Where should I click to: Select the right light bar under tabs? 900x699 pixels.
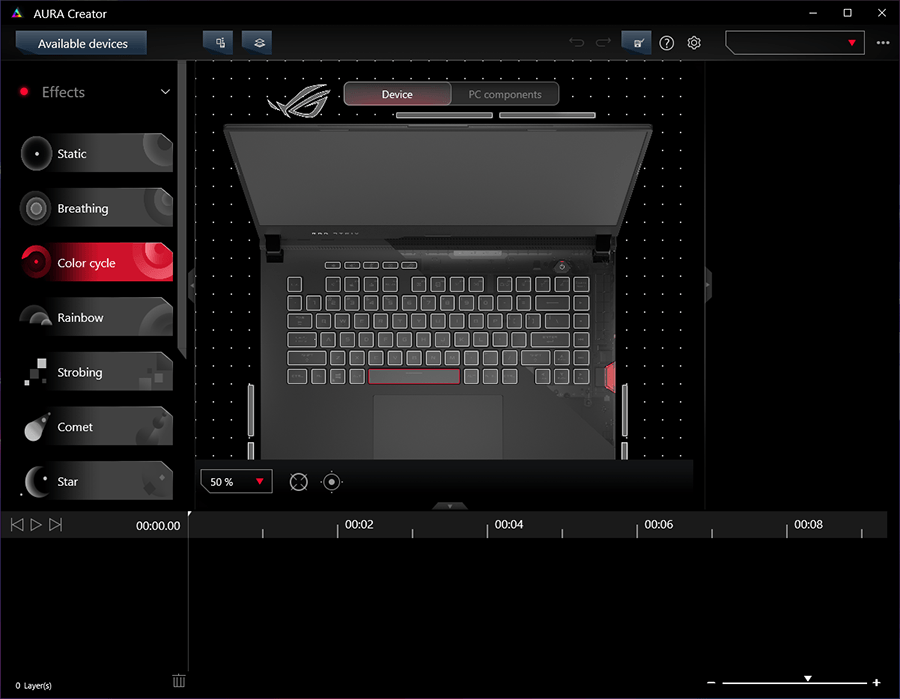[x=547, y=115]
